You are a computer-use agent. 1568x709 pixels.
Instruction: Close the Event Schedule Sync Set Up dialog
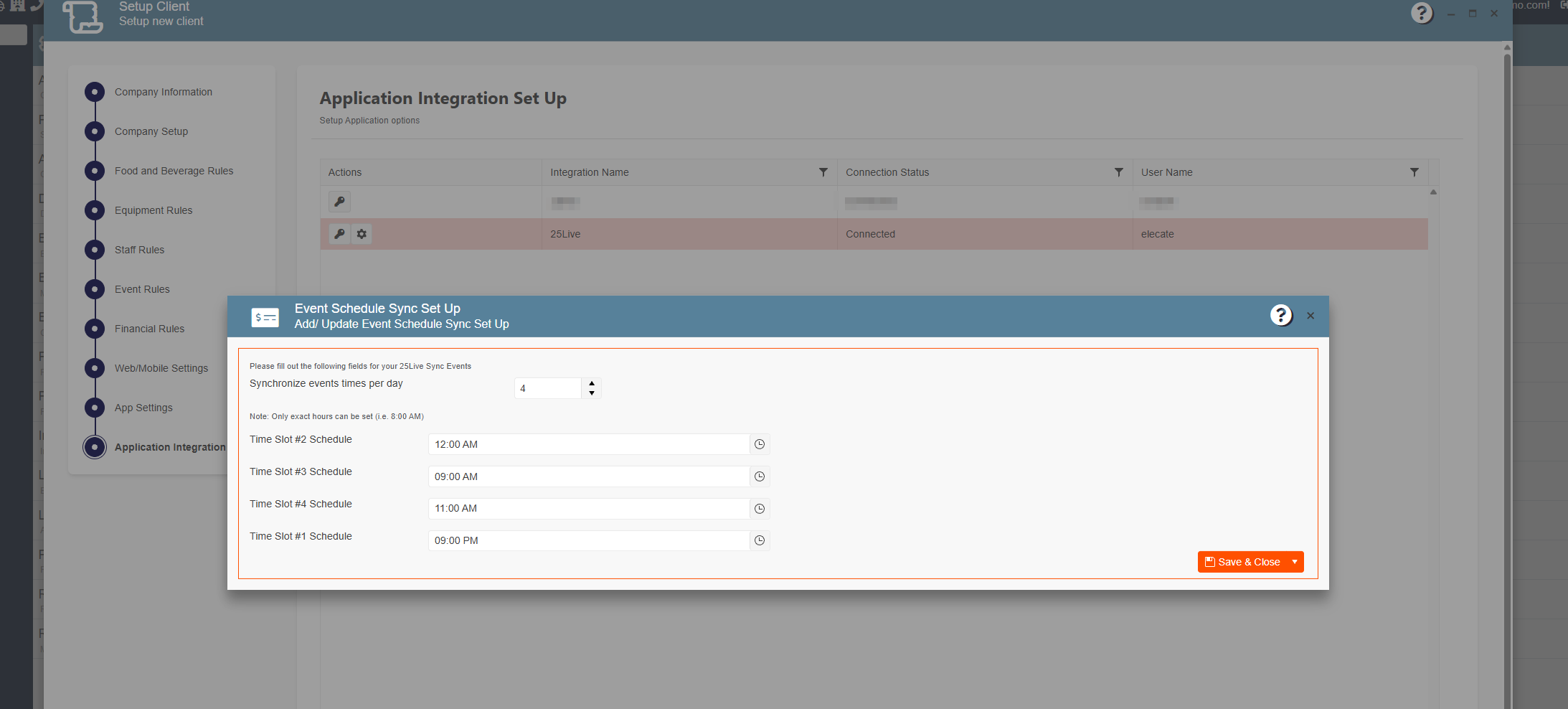1310,316
